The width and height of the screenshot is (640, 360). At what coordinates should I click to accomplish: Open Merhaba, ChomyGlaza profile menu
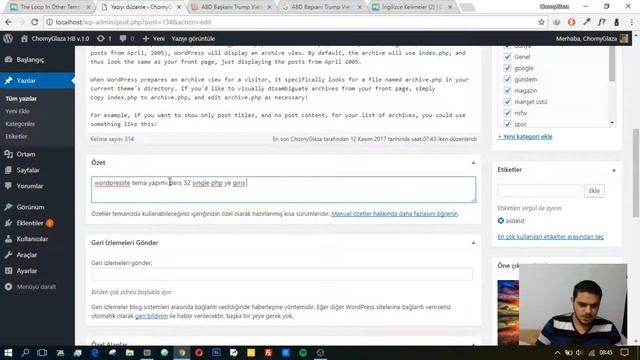tap(591, 39)
